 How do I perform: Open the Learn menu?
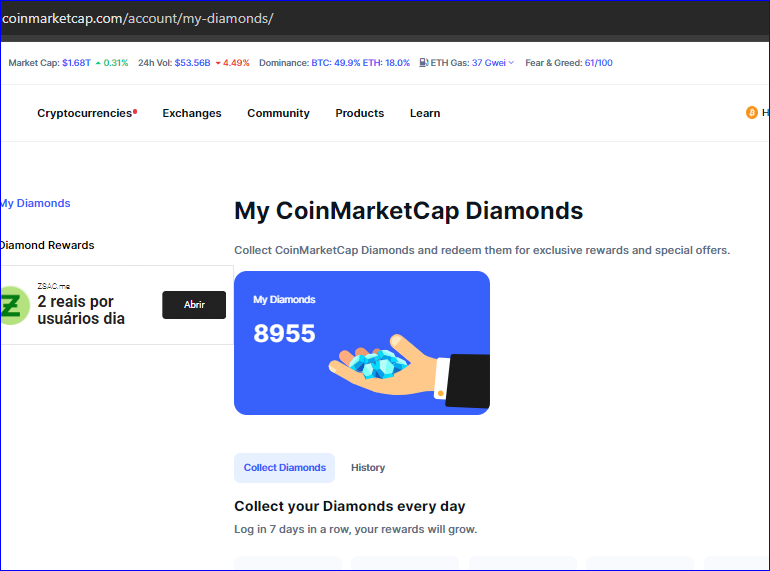pyautogui.click(x=425, y=113)
